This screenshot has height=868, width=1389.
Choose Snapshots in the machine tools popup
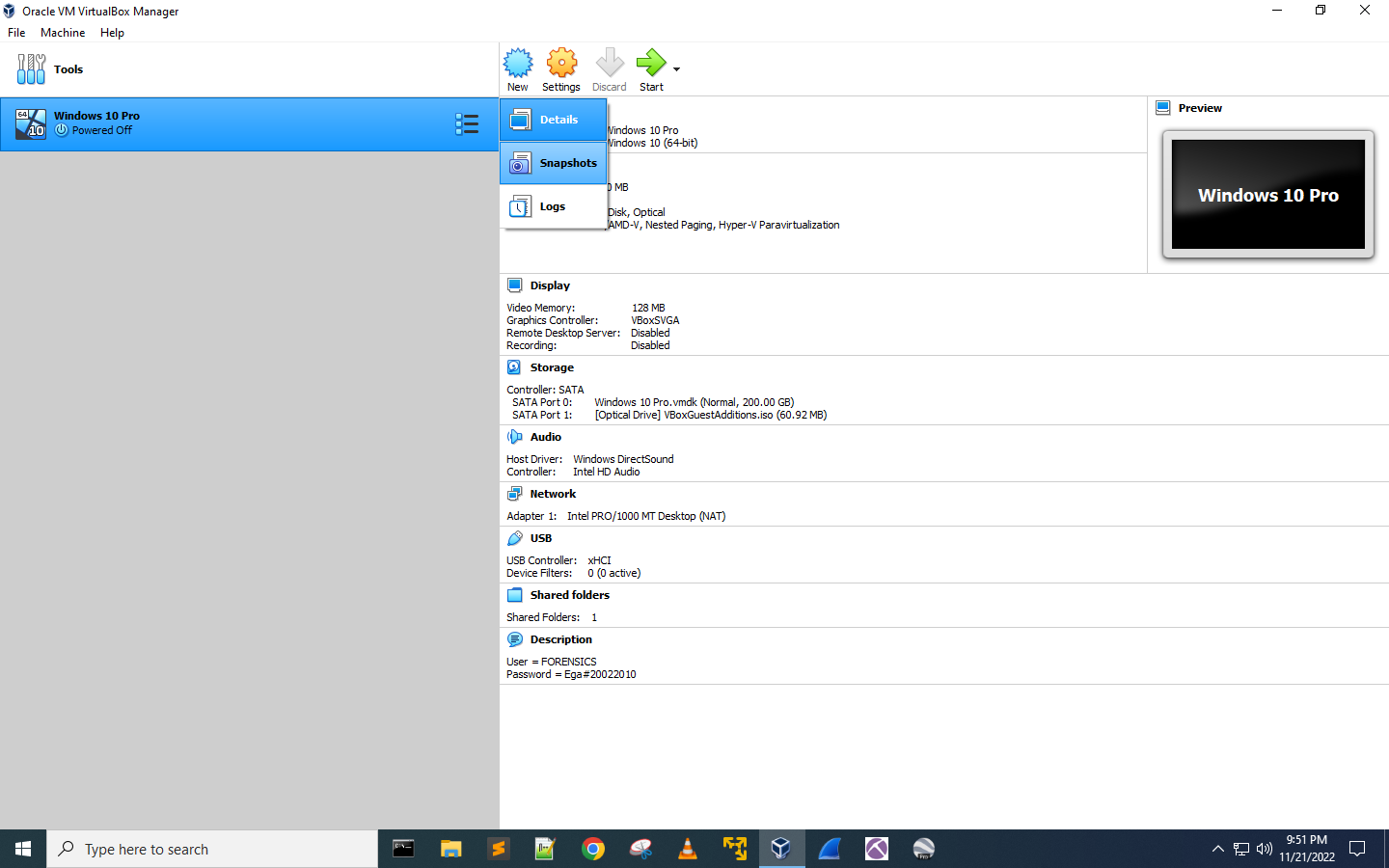pos(554,163)
